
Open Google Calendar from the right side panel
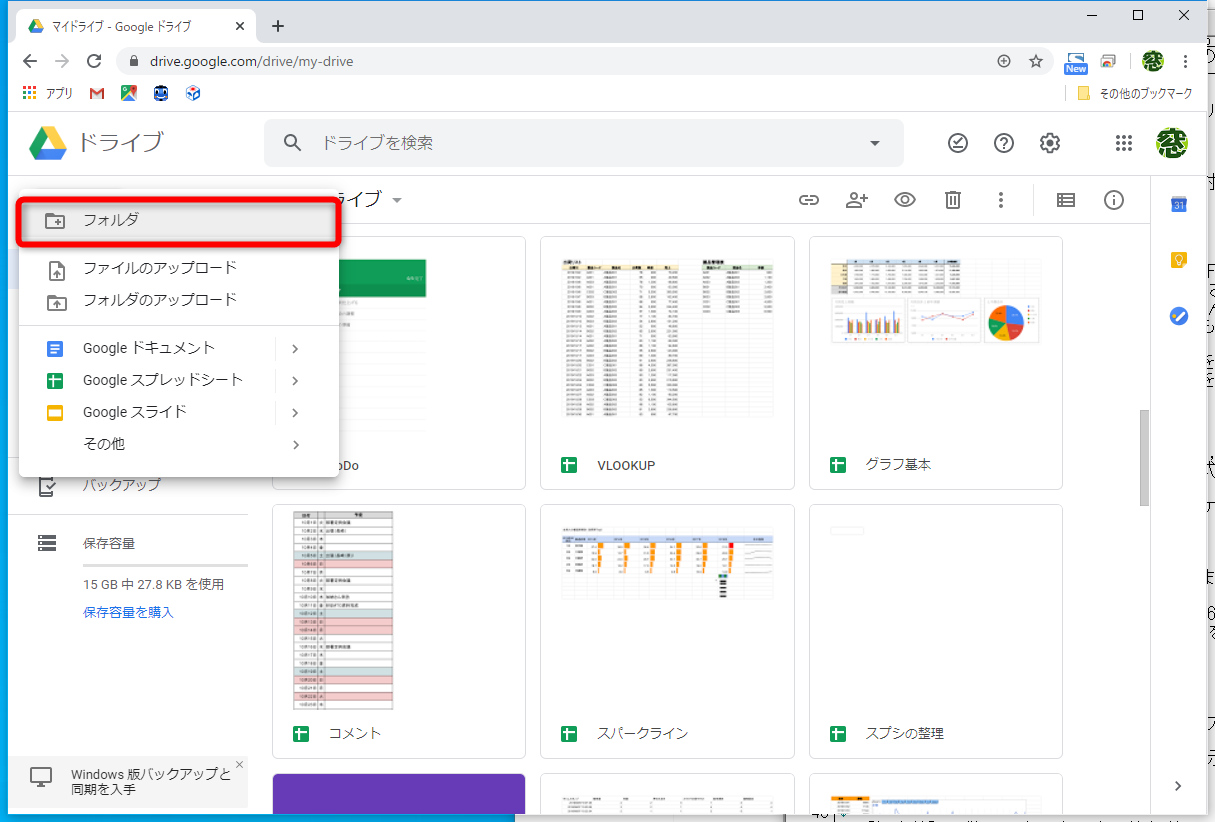coord(1178,203)
